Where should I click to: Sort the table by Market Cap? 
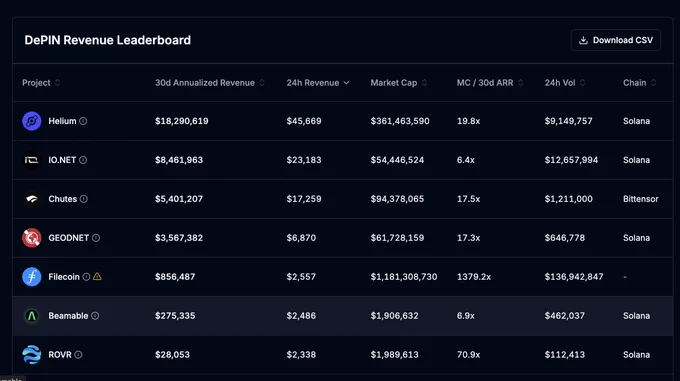(x=399, y=83)
